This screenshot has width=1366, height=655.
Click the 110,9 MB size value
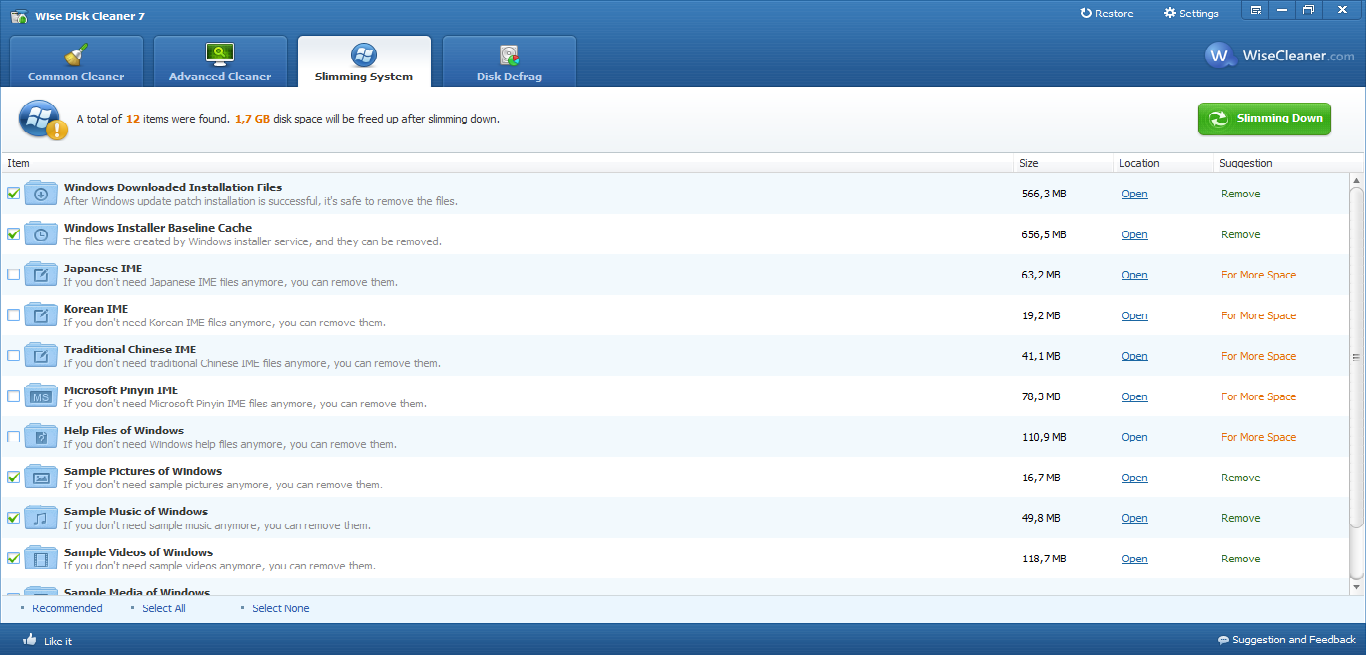point(1043,437)
